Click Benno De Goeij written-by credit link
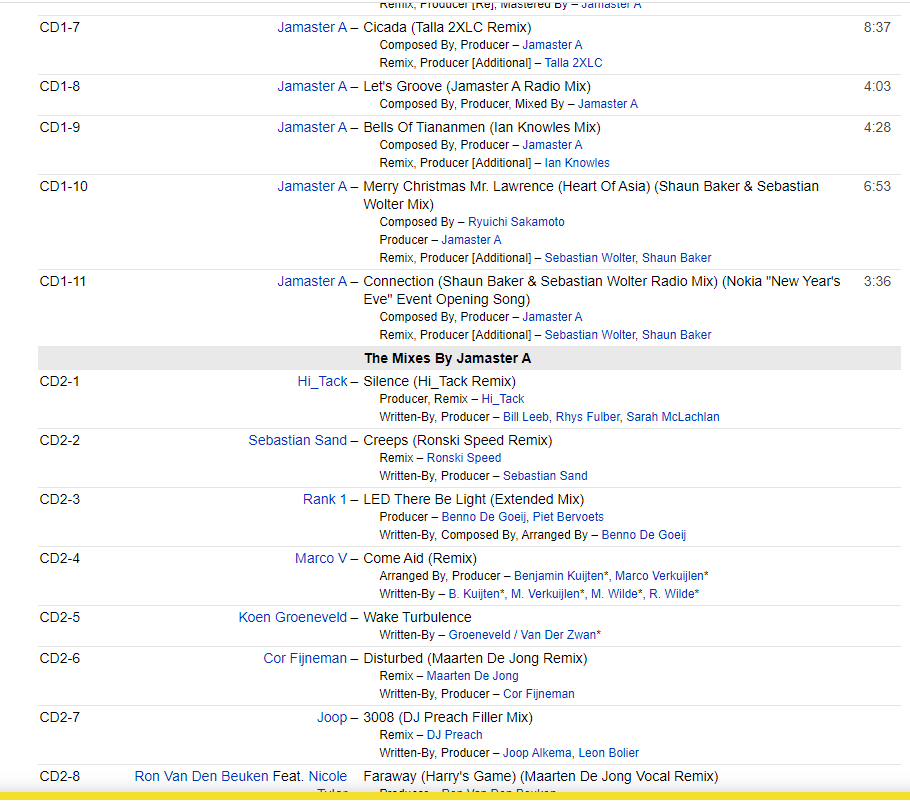 [644, 535]
